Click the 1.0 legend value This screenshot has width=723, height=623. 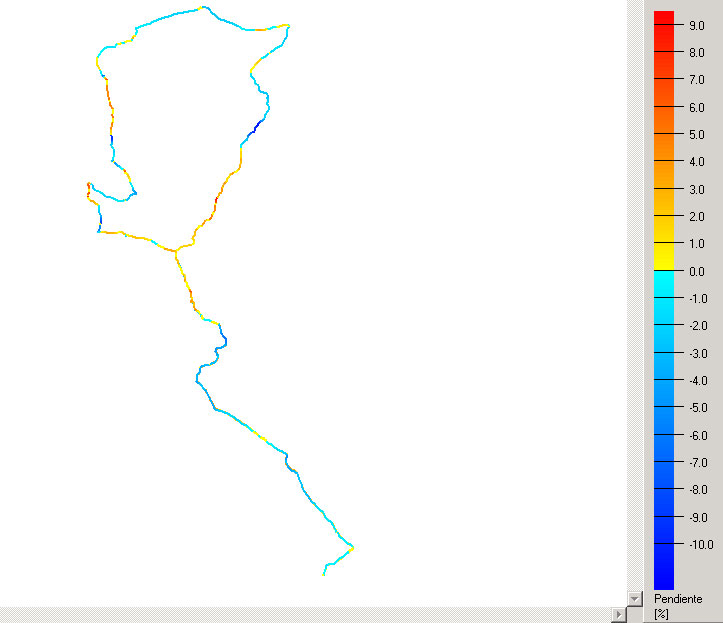(697, 244)
